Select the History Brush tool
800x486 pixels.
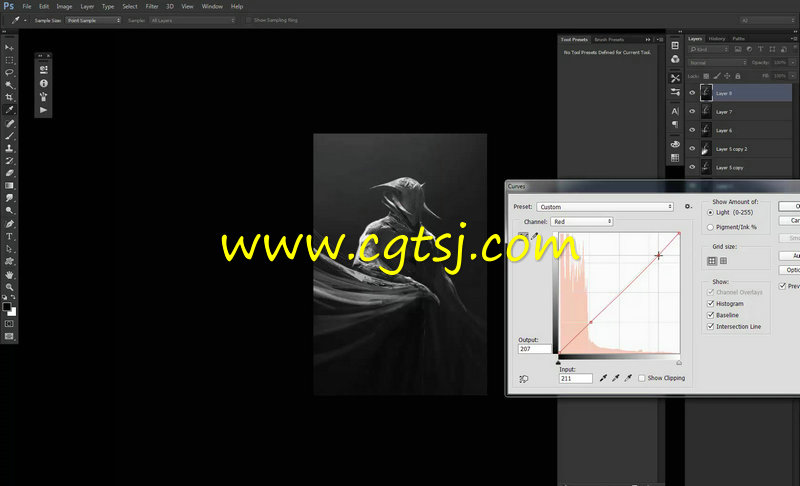pos(9,161)
